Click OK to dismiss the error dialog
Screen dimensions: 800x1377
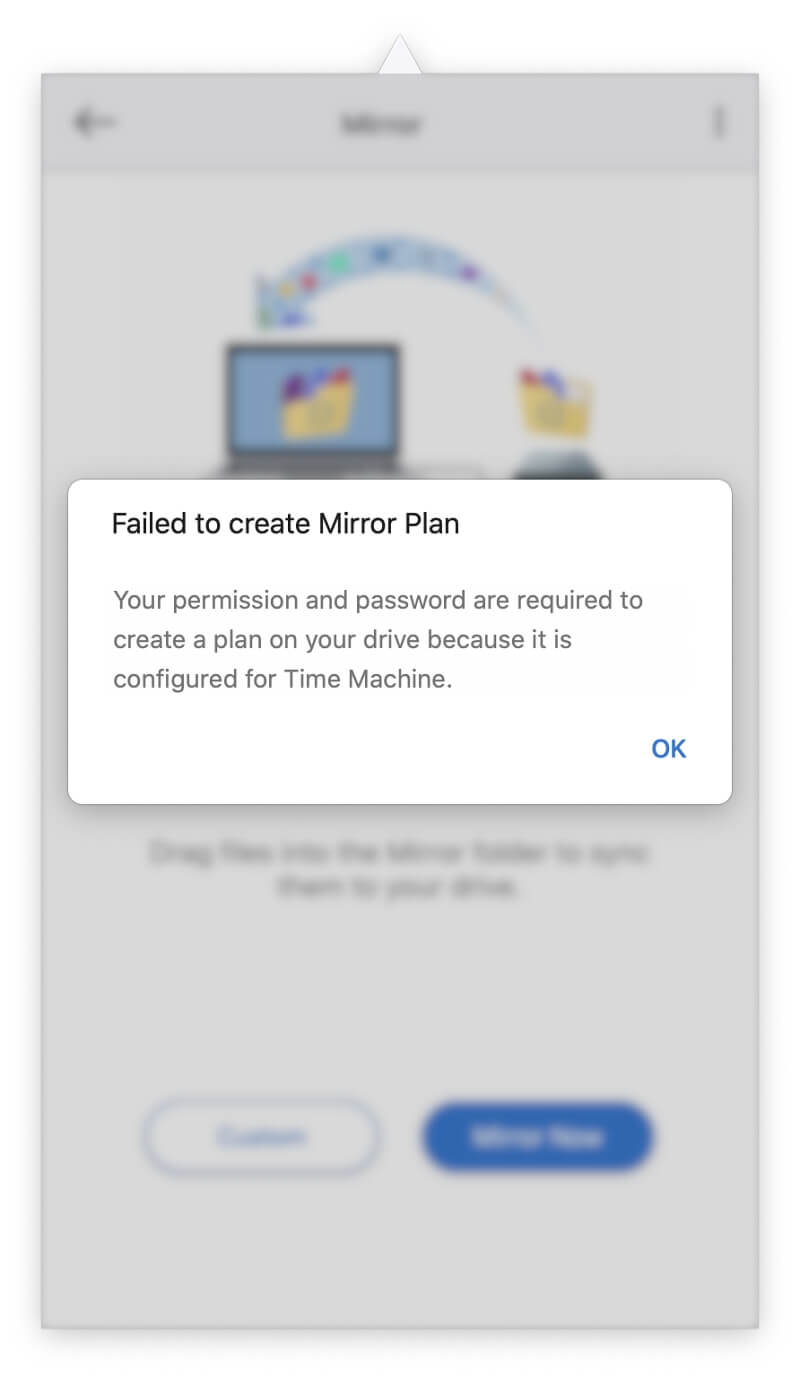(668, 749)
